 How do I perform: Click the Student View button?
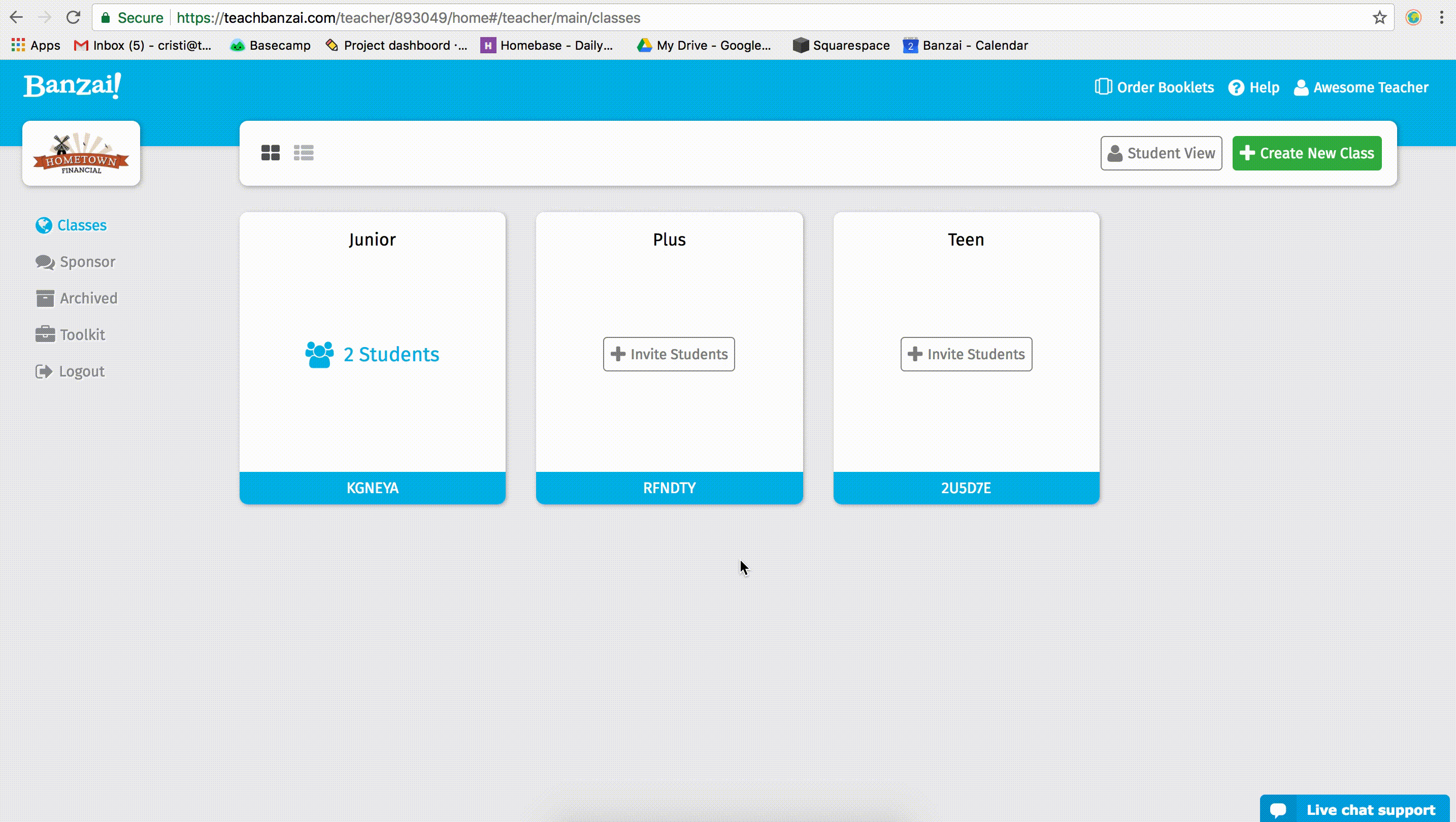pyautogui.click(x=1161, y=153)
